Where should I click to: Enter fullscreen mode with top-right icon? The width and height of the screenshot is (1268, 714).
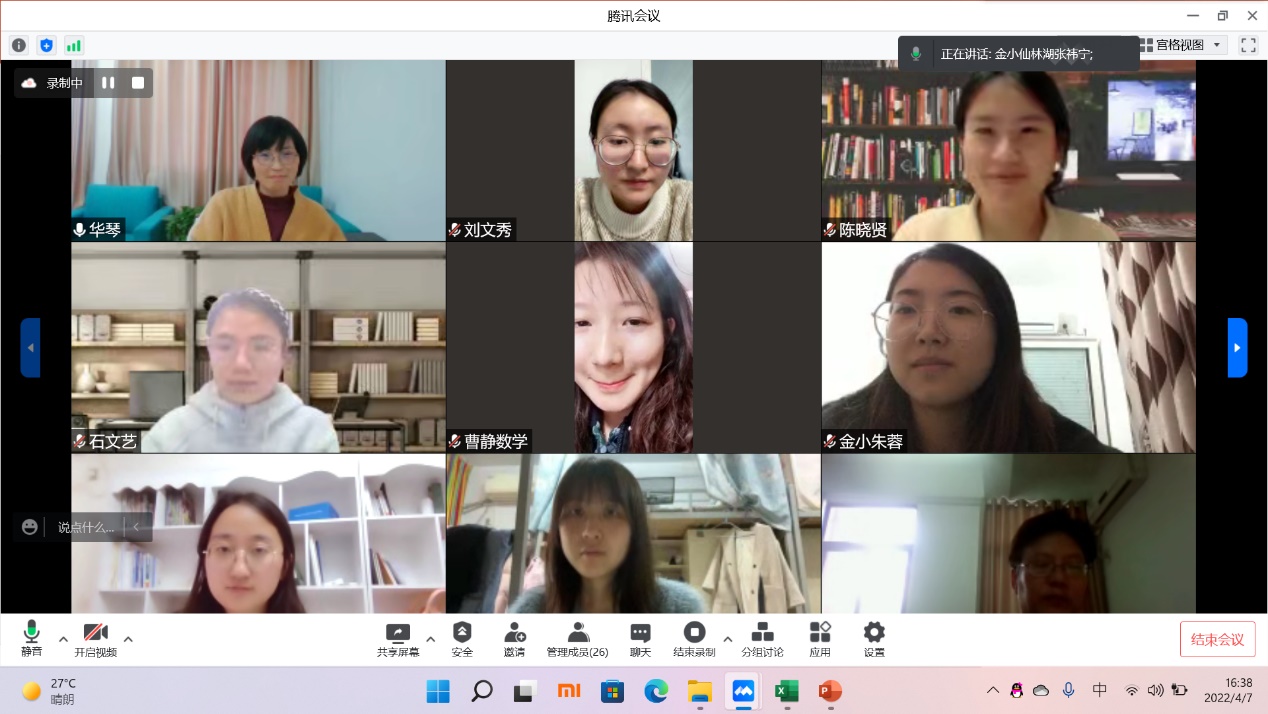(1248, 45)
